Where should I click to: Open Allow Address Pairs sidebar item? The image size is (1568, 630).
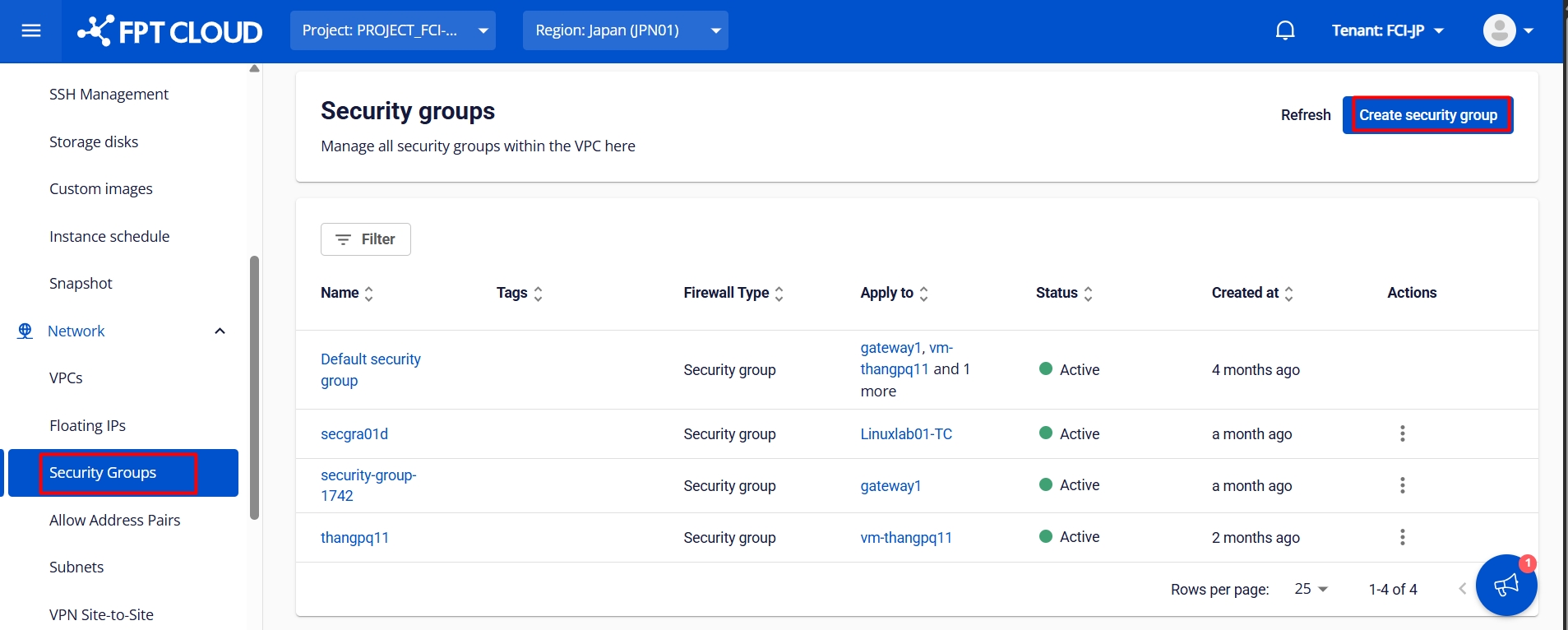click(x=114, y=520)
